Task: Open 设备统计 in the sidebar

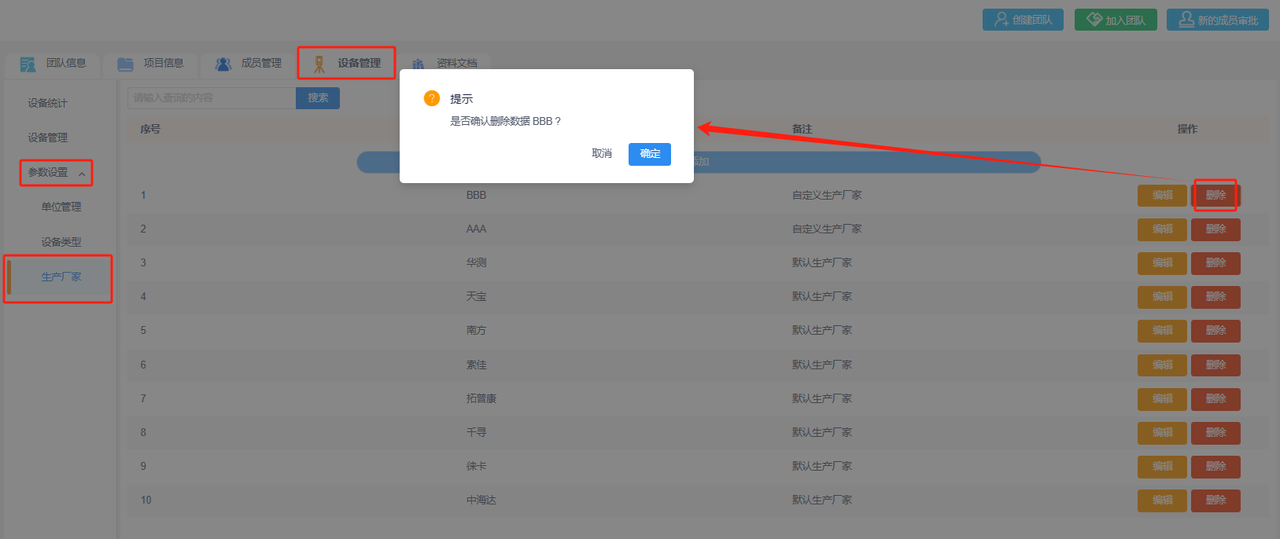Action: click(48, 103)
